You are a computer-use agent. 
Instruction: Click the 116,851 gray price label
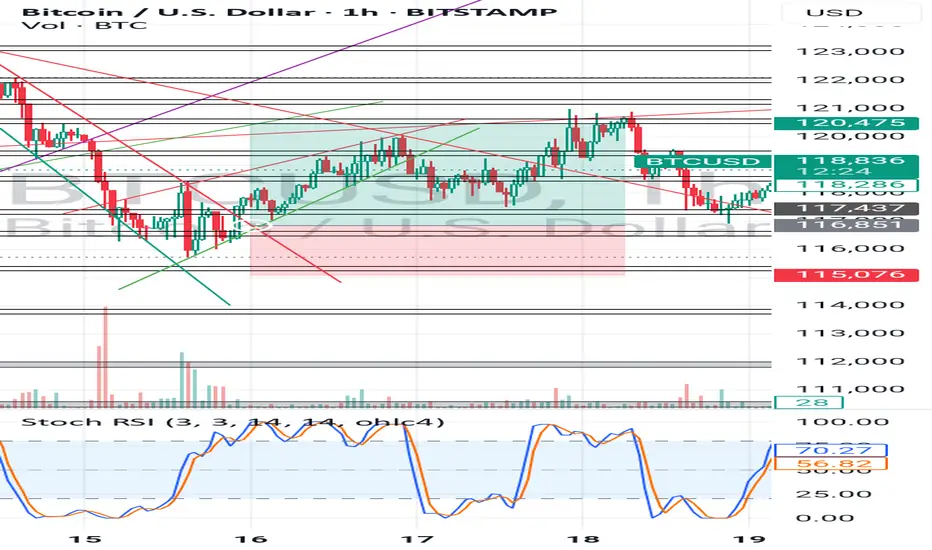tap(846, 225)
